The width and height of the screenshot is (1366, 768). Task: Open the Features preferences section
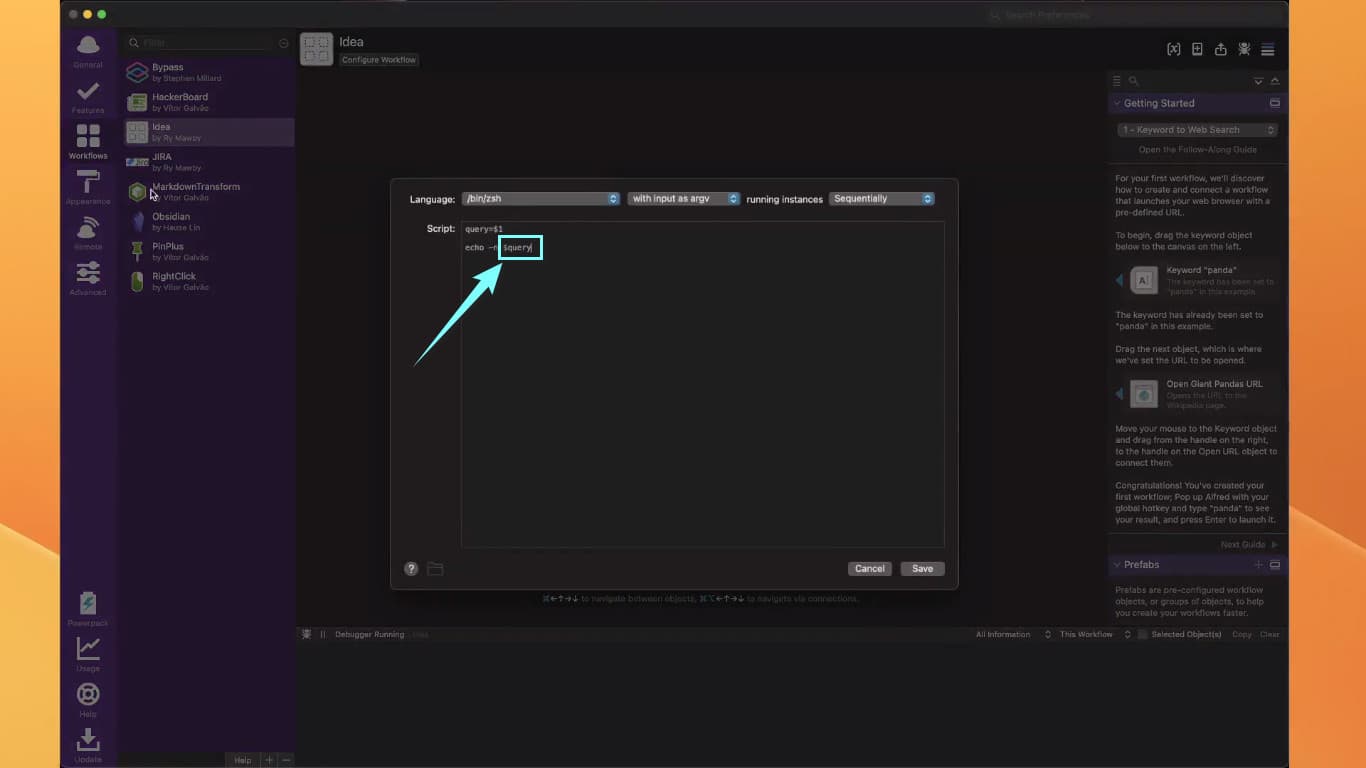coord(88,97)
